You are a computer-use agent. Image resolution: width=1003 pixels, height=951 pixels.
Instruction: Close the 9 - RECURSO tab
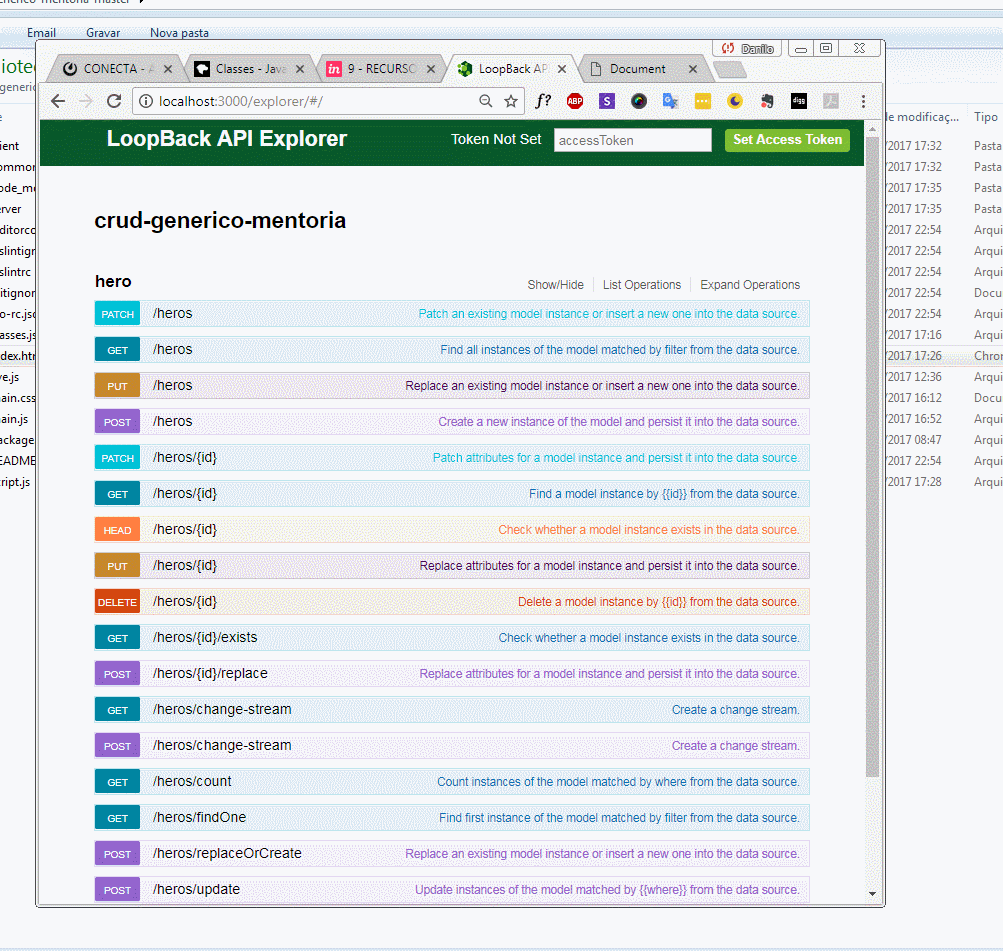(430, 69)
